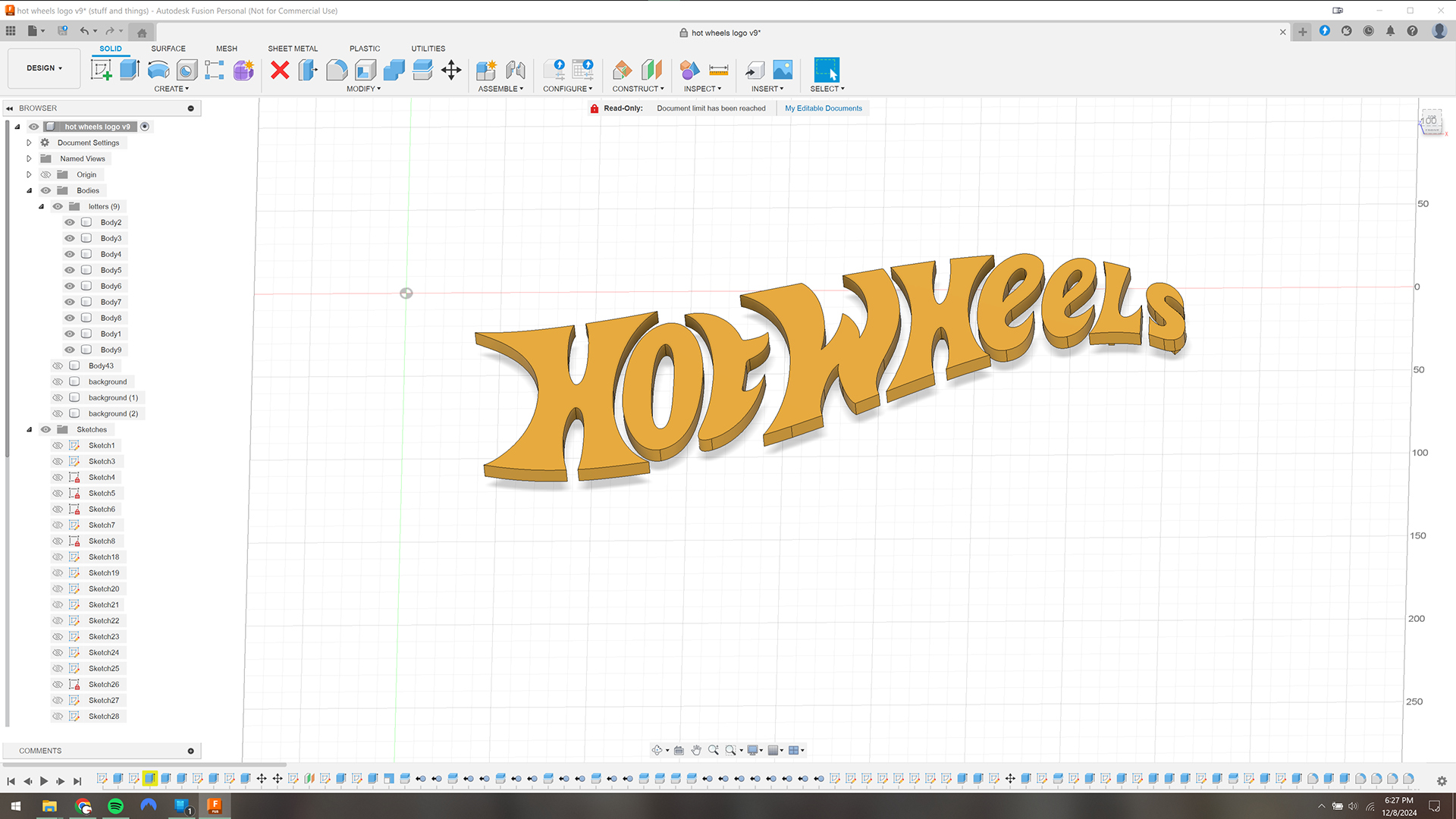This screenshot has width=1456, height=819.
Task: Select the Extrude tool
Action: (130, 71)
